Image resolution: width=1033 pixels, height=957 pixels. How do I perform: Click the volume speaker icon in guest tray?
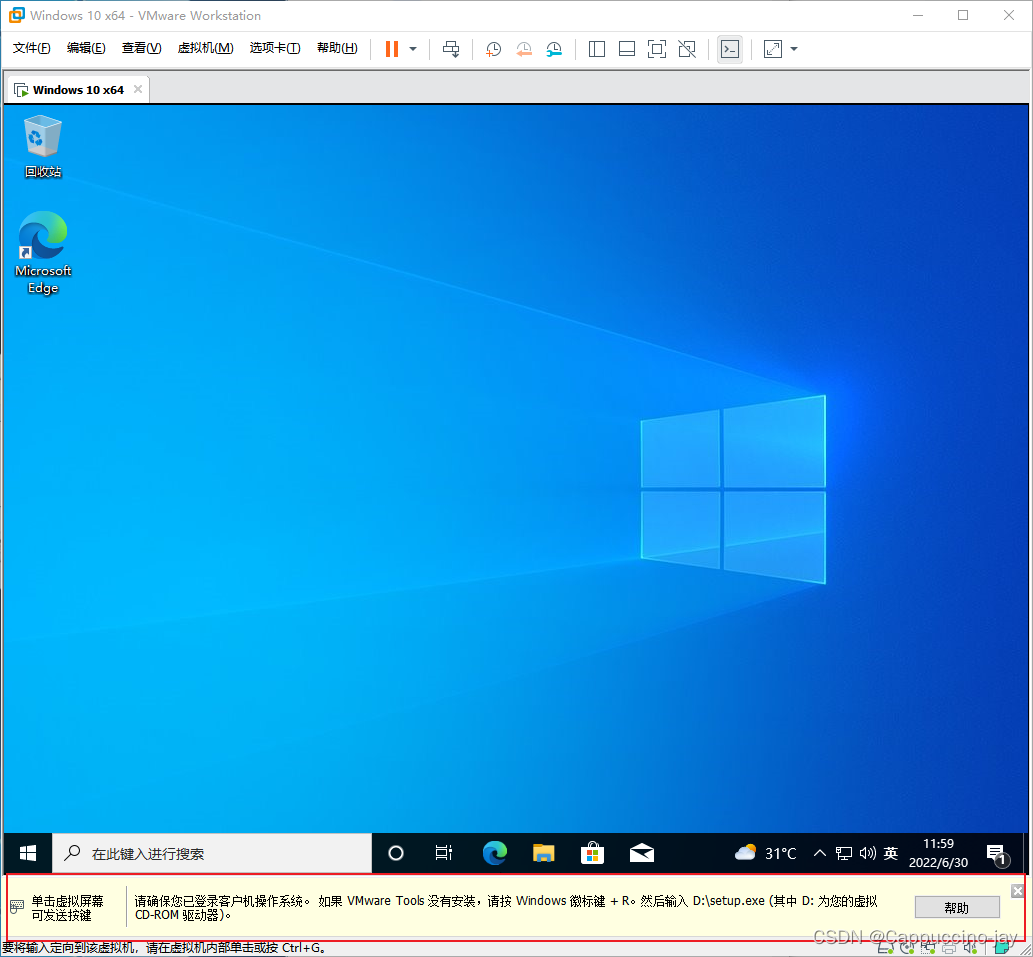click(868, 854)
